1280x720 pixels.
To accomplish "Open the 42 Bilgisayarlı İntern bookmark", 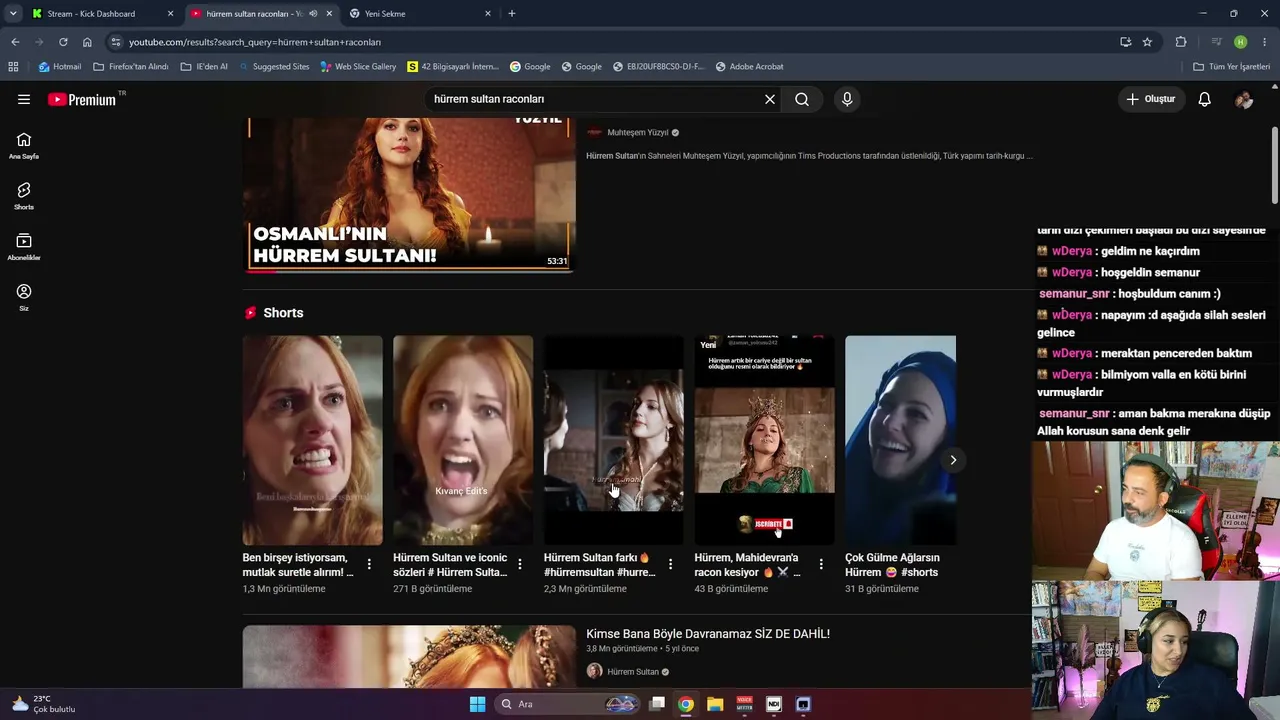I will tap(452, 67).
